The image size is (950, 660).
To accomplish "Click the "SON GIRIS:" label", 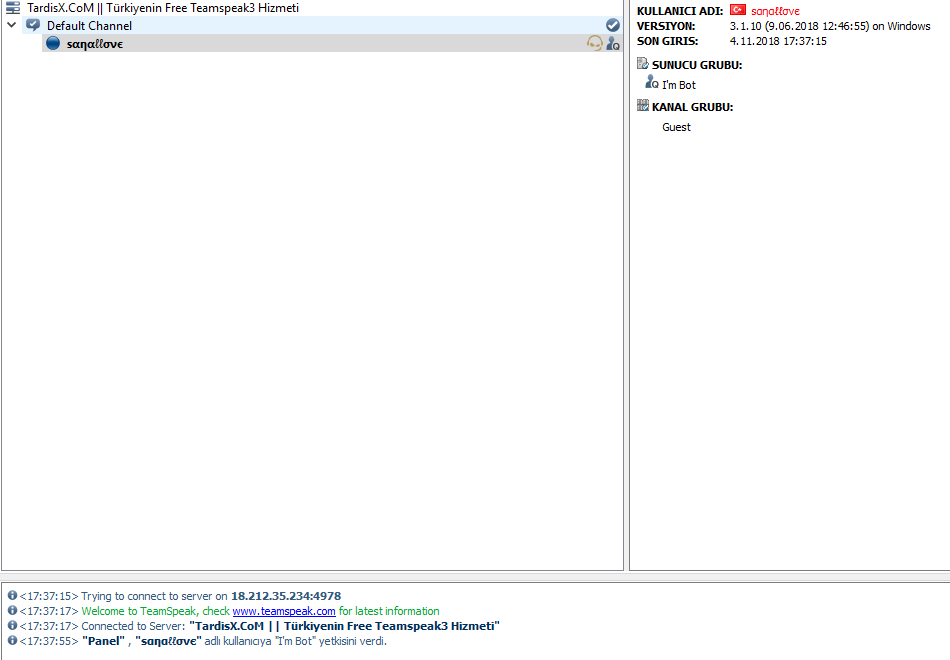I will click(x=667, y=41).
